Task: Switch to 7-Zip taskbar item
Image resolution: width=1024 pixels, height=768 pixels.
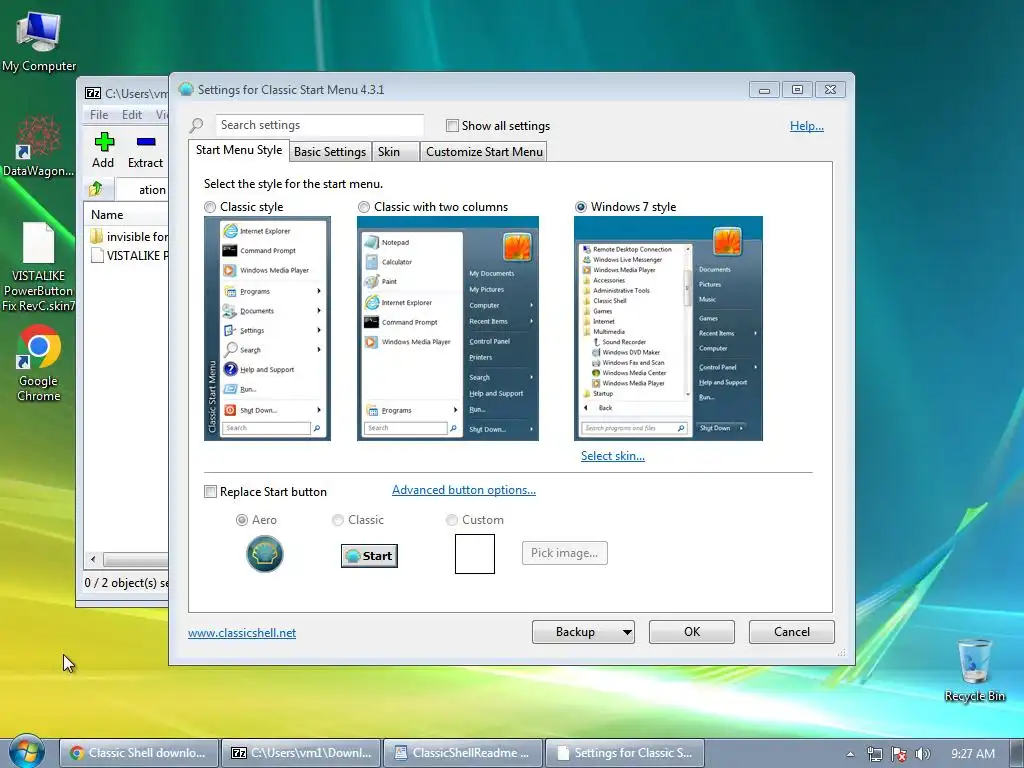Action: pos(300,753)
